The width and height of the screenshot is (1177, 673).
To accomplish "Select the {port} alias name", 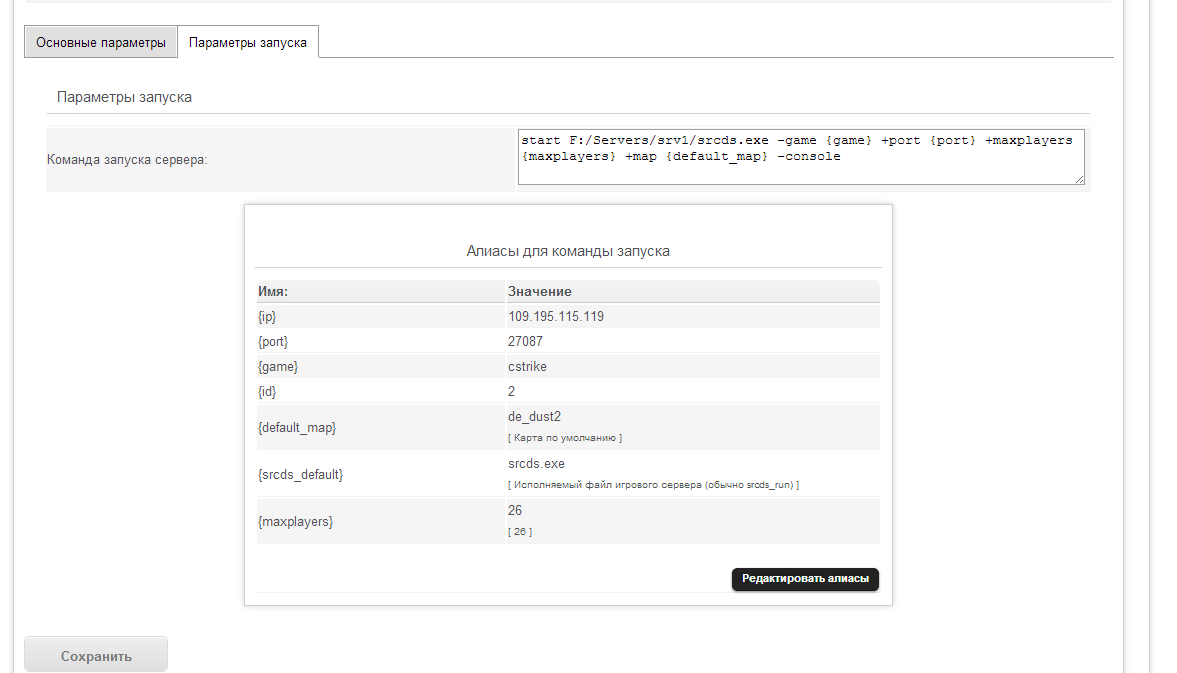I will click(x=273, y=341).
